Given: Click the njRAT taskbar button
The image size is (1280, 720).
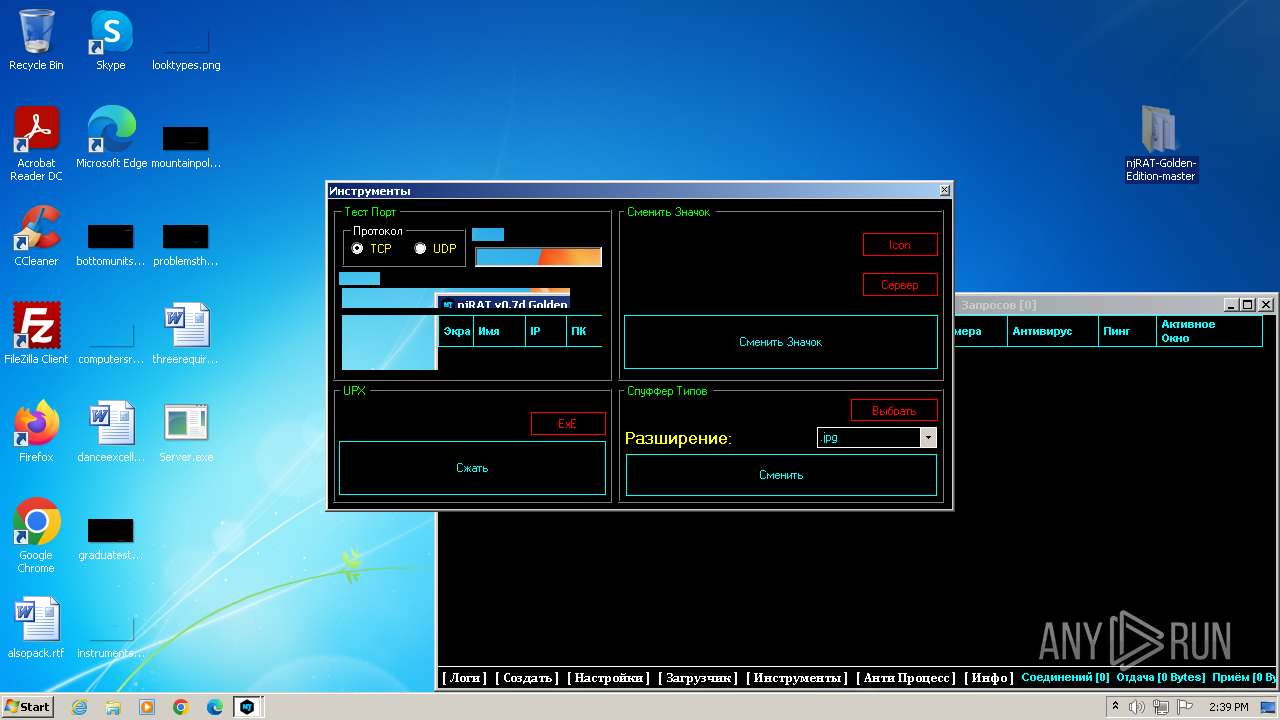Looking at the screenshot, I should (247, 707).
